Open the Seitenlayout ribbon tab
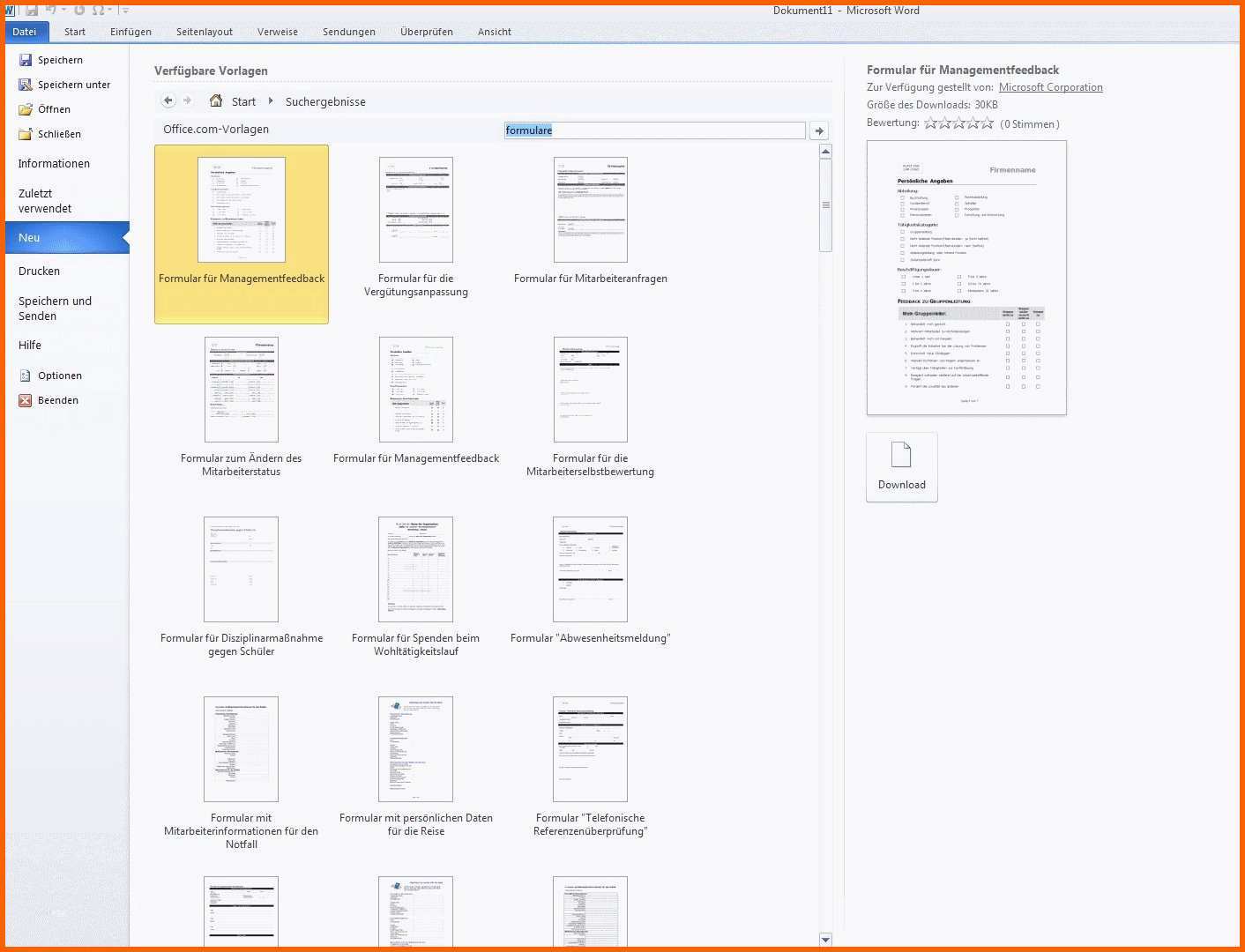 point(205,32)
